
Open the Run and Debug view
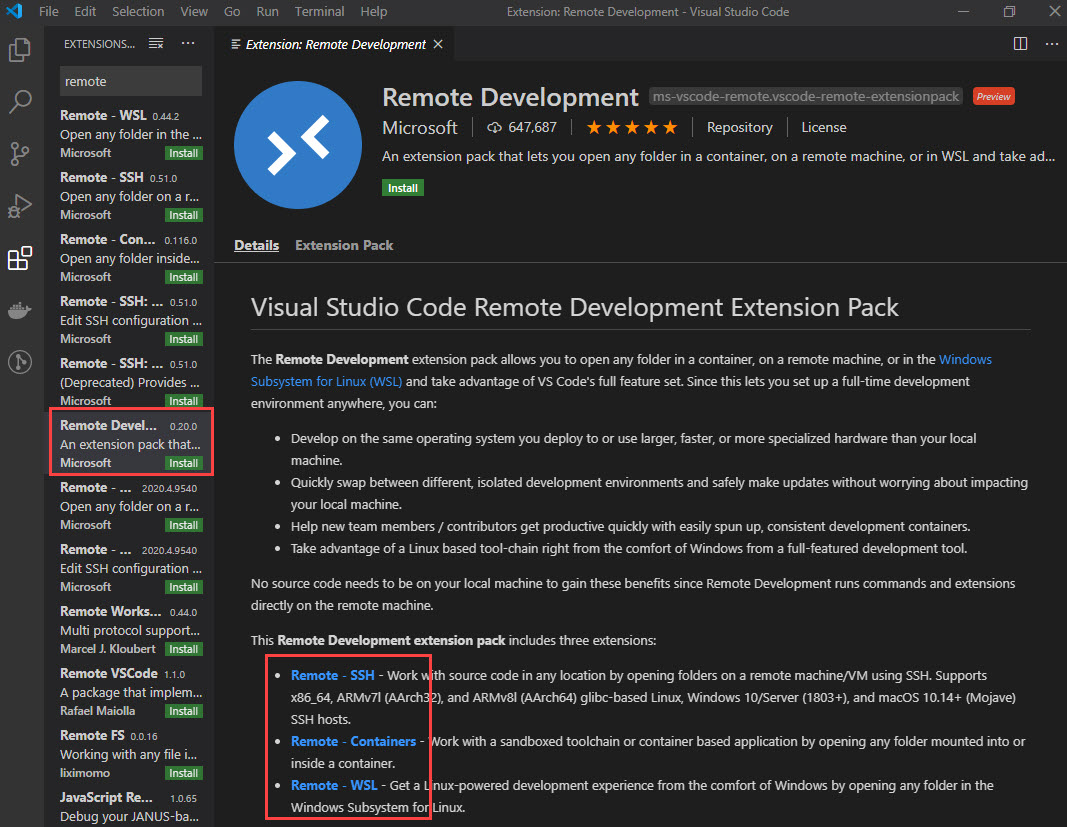pyautogui.click(x=20, y=206)
